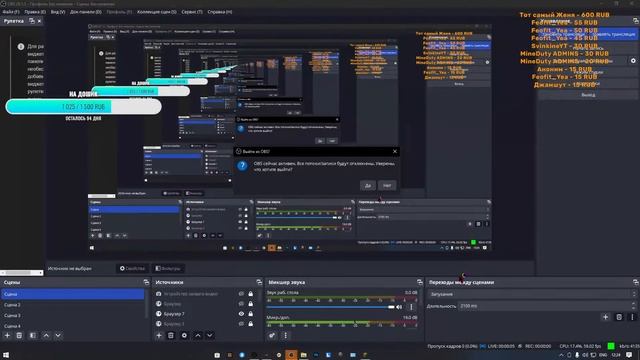Add a new scene with plus icon
The image size is (640, 360).
pos(7,336)
